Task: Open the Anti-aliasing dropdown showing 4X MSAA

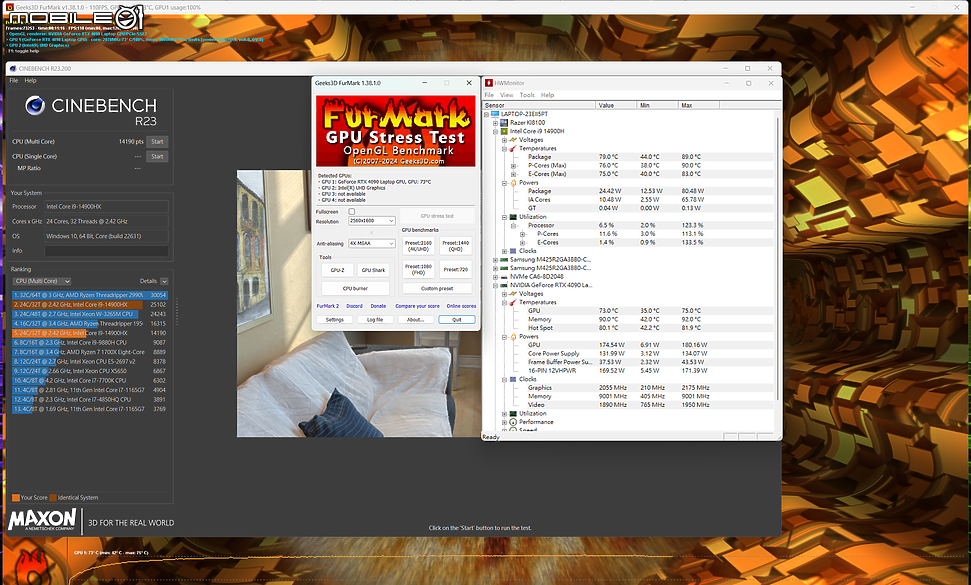Action: [x=372, y=243]
